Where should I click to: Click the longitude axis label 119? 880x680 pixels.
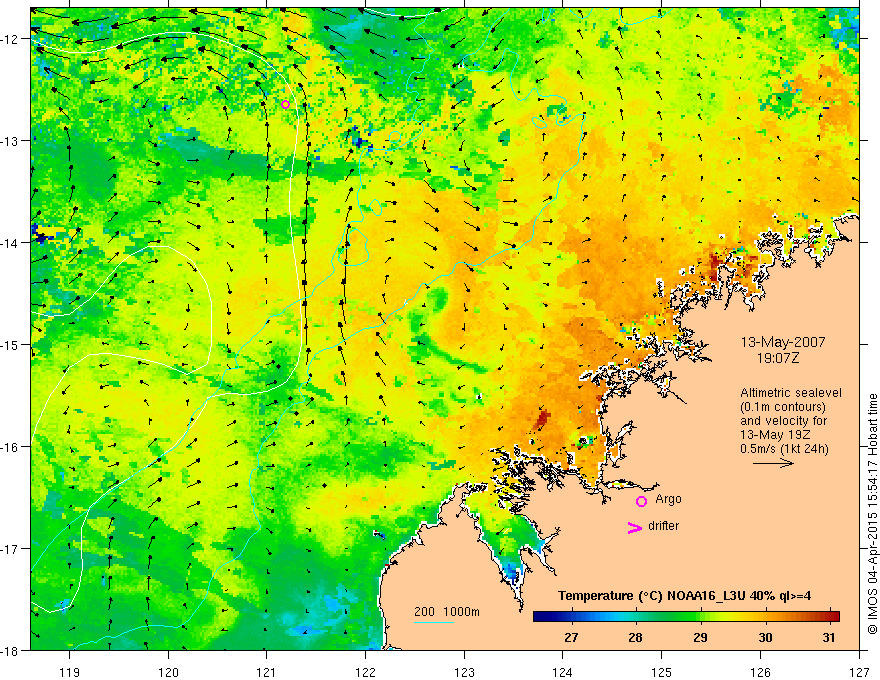click(x=70, y=672)
